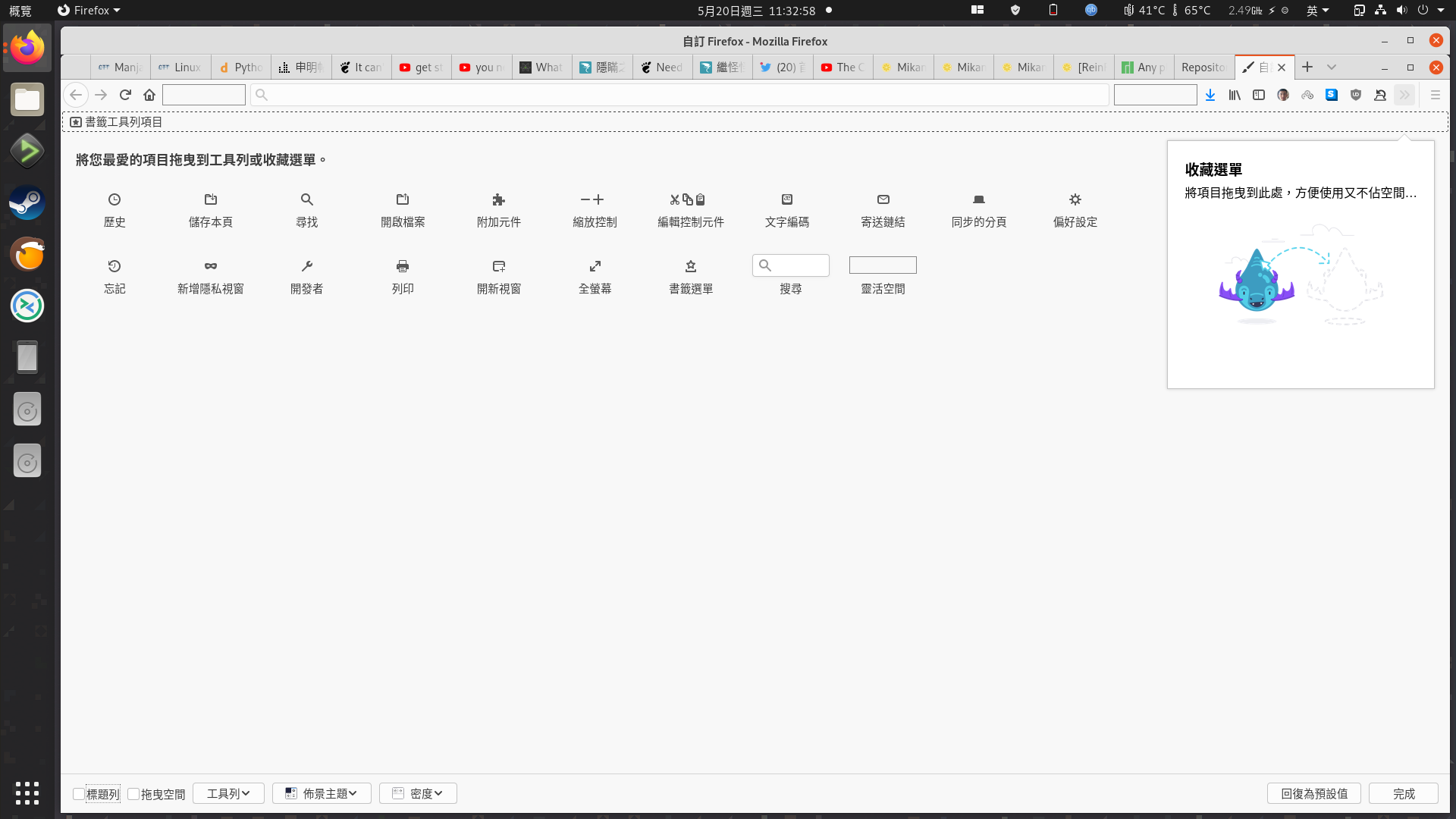Switch to the Python tab
The height and width of the screenshot is (819, 1456).
pyautogui.click(x=240, y=67)
